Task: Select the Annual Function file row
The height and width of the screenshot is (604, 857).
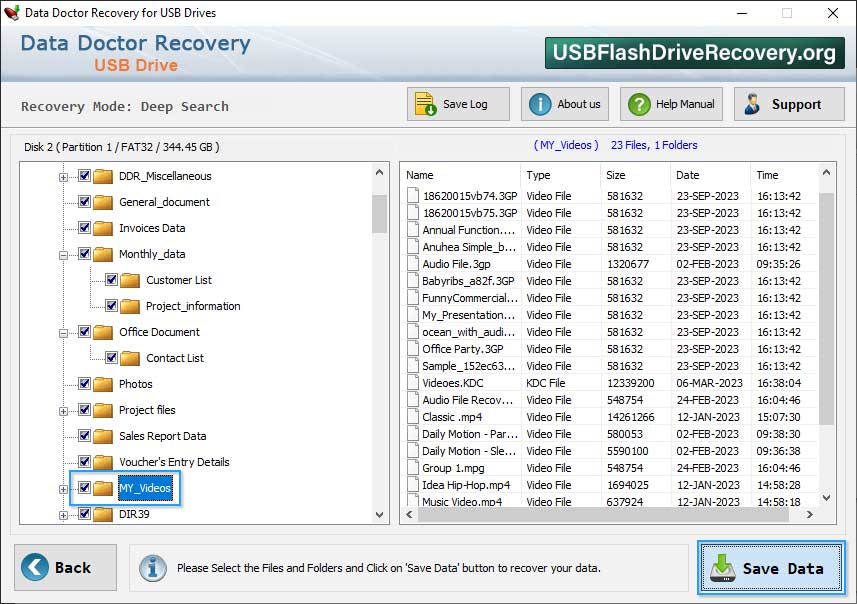Action: click(612, 230)
